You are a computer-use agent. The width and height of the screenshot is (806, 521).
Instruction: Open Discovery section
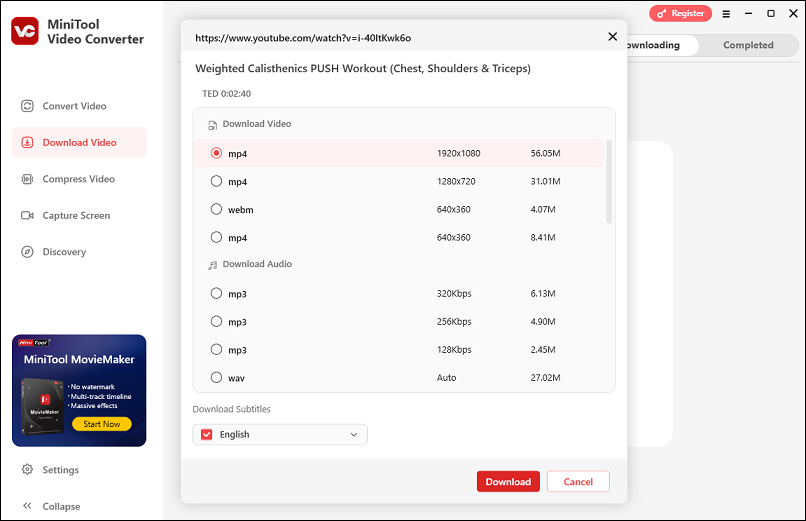click(79, 252)
